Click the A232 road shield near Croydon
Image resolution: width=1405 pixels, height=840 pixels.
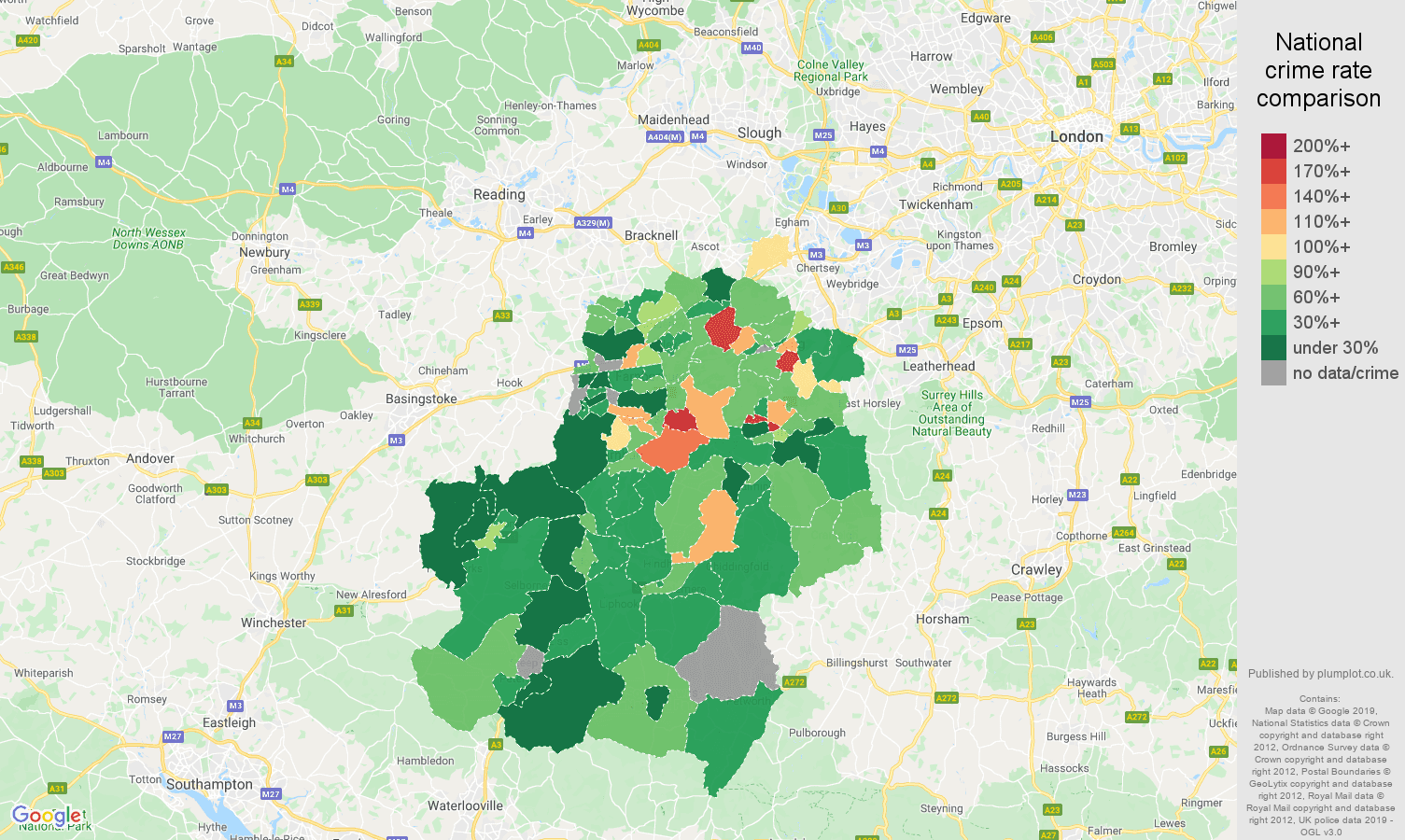[1182, 288]
